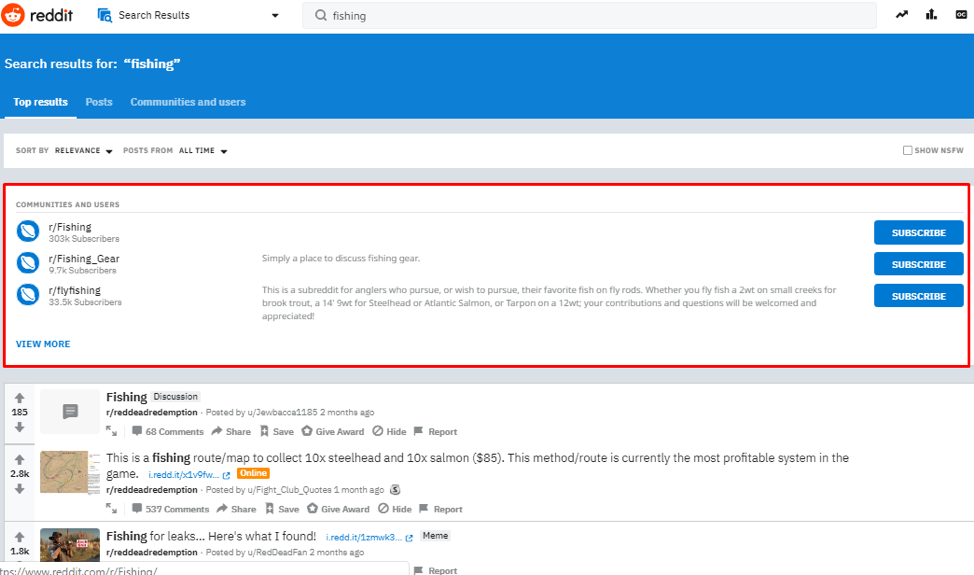Viewport: 974px width, 575px height.
Task: Open 68 Comments on Fishing post
Action: (x=167, y=432)
